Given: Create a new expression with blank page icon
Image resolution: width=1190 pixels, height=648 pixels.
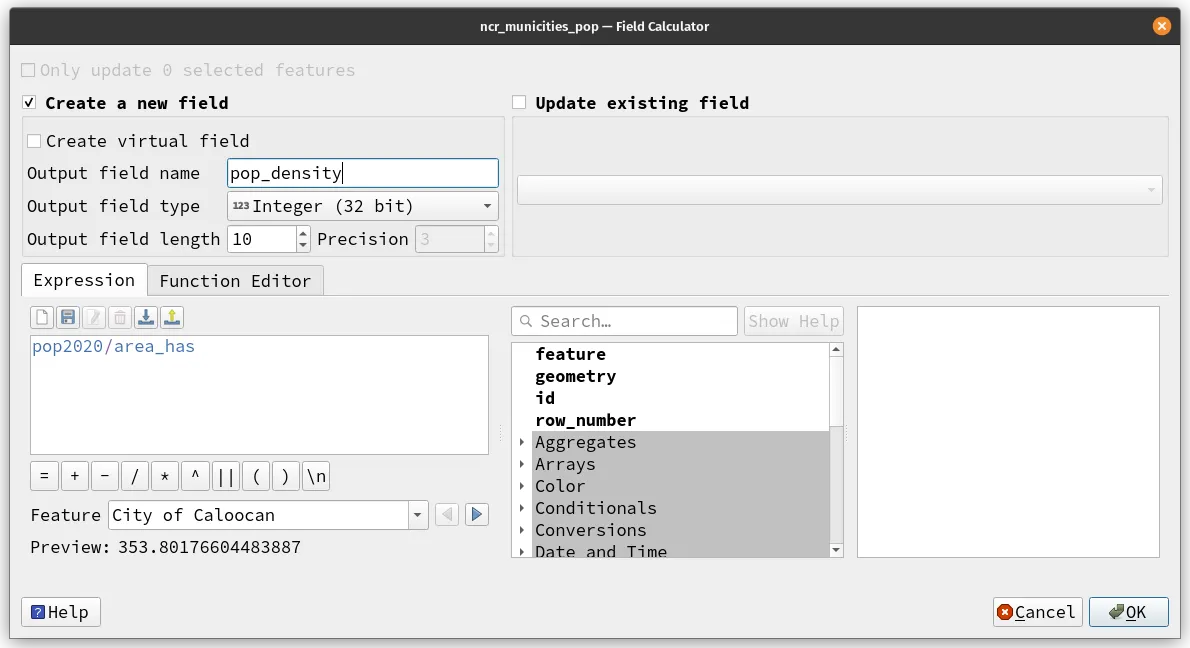Looking at the screenshot, I should point(41,316).
